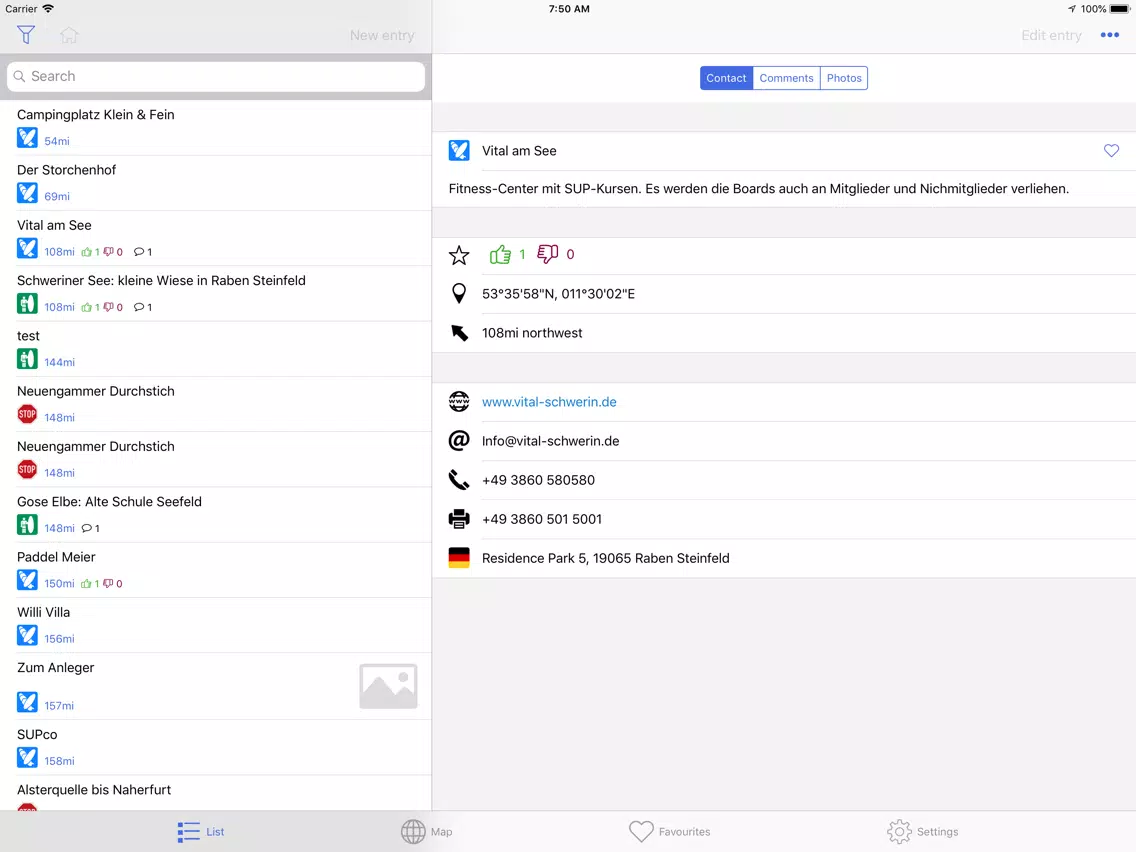Viewport: 1136px width, 852px height.
Task: Select Gose Elbe: Alte Schule Seefeld
Action: (216, 514)
